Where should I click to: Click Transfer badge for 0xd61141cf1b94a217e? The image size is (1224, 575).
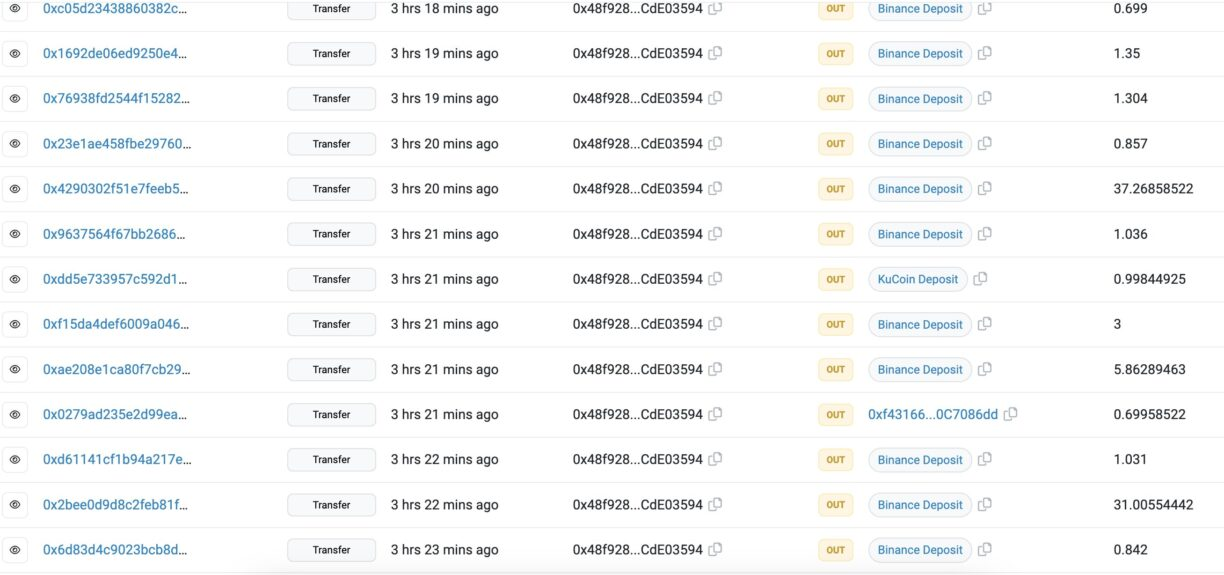pos(331,460)
